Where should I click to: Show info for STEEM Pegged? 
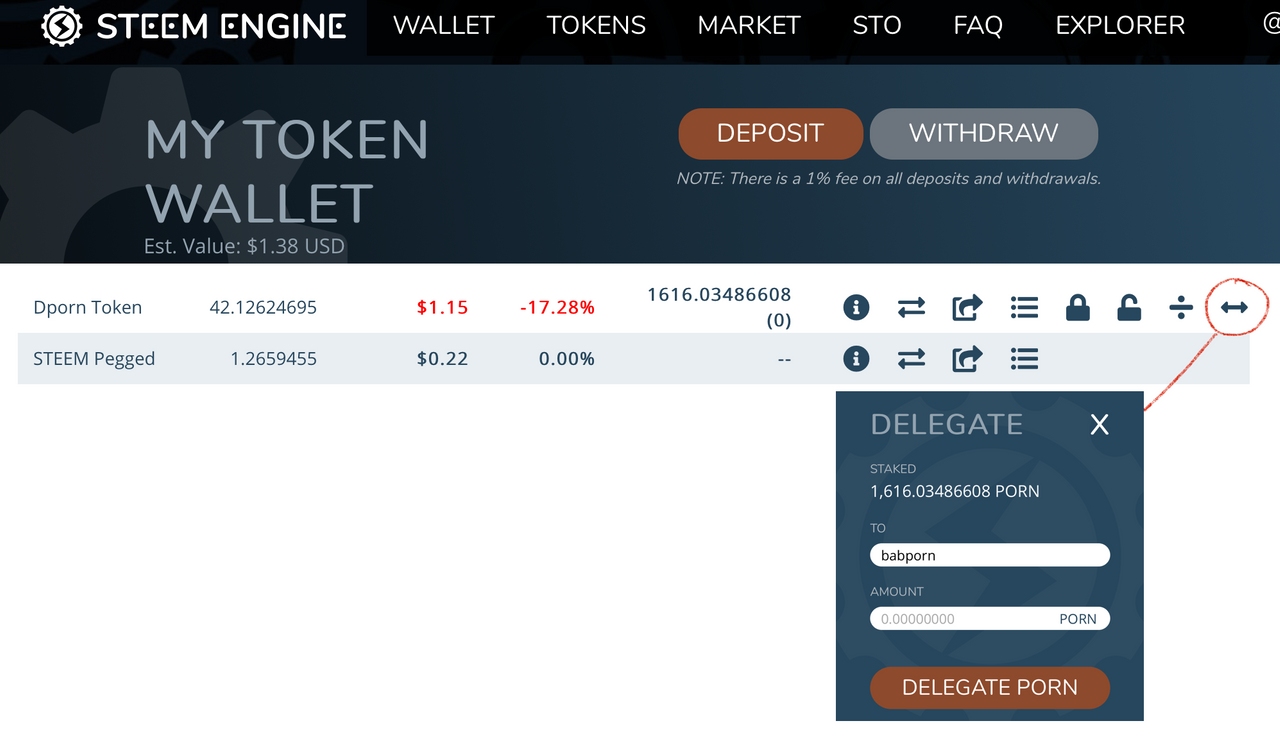tap(856, 358)
